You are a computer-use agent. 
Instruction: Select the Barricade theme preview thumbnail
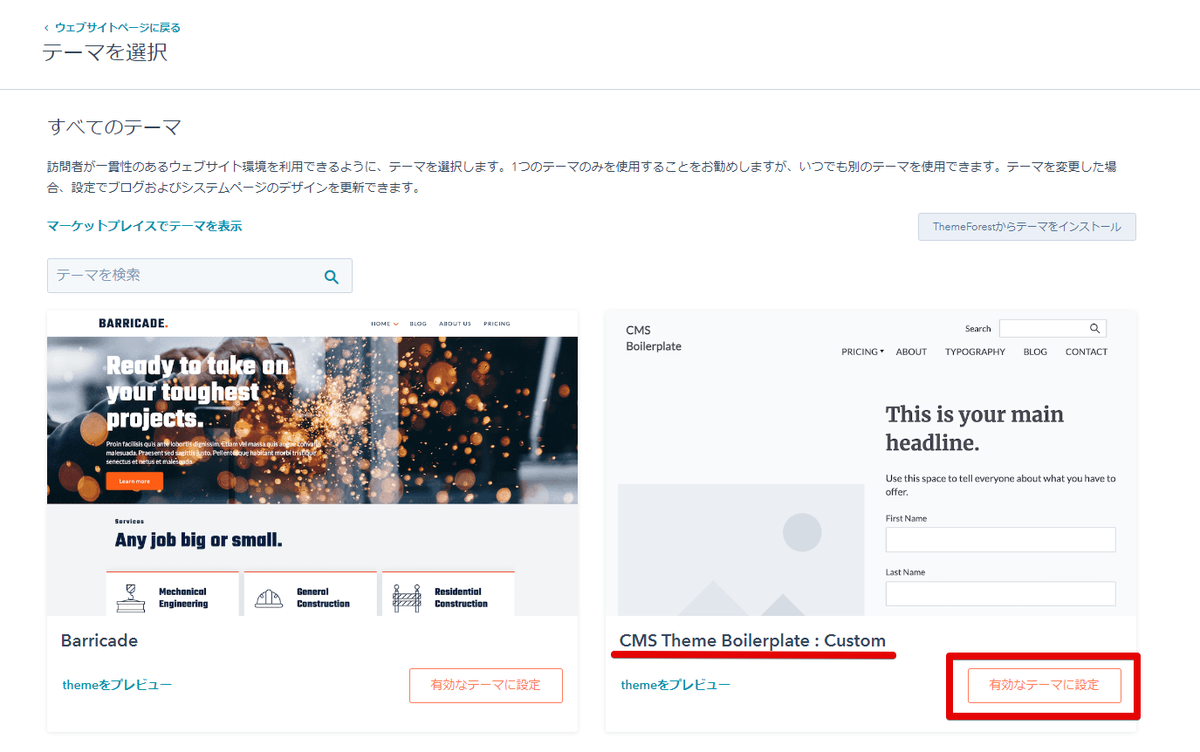pyautogui.click(x=312, y=463)
